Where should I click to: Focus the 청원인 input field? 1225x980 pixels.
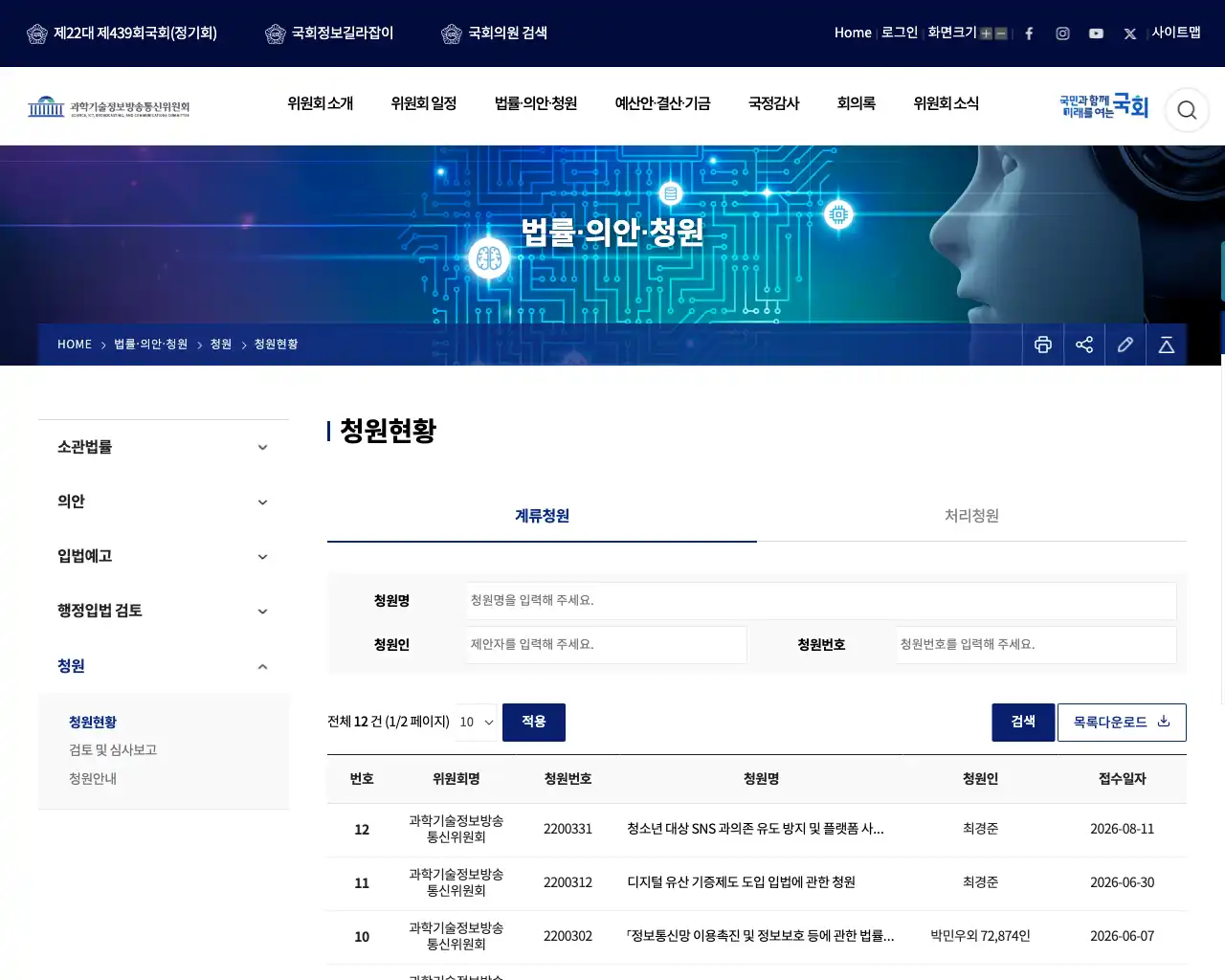coord(607,645)
